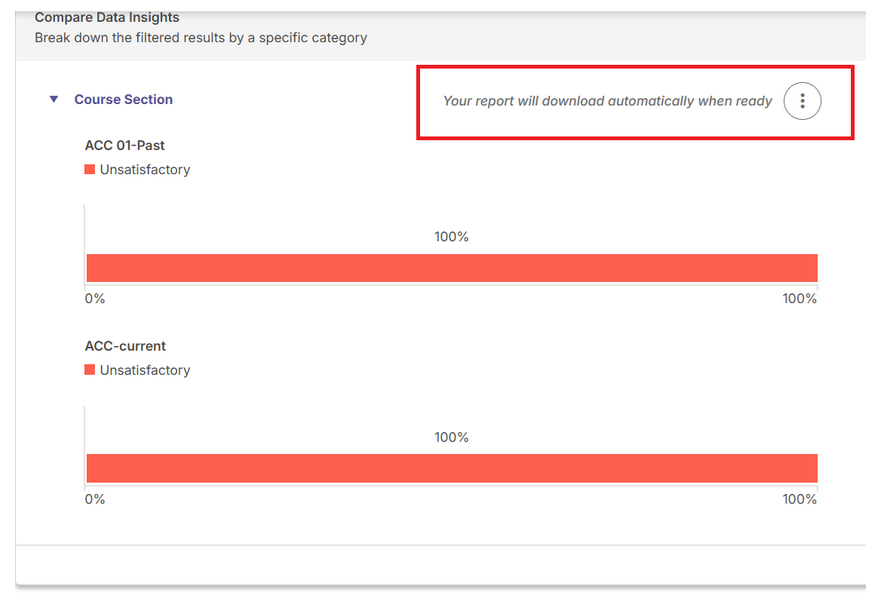This screenshot has height=612, width=879.
Task: Click the Course Section heading link
Action: [x=123, y=99]
